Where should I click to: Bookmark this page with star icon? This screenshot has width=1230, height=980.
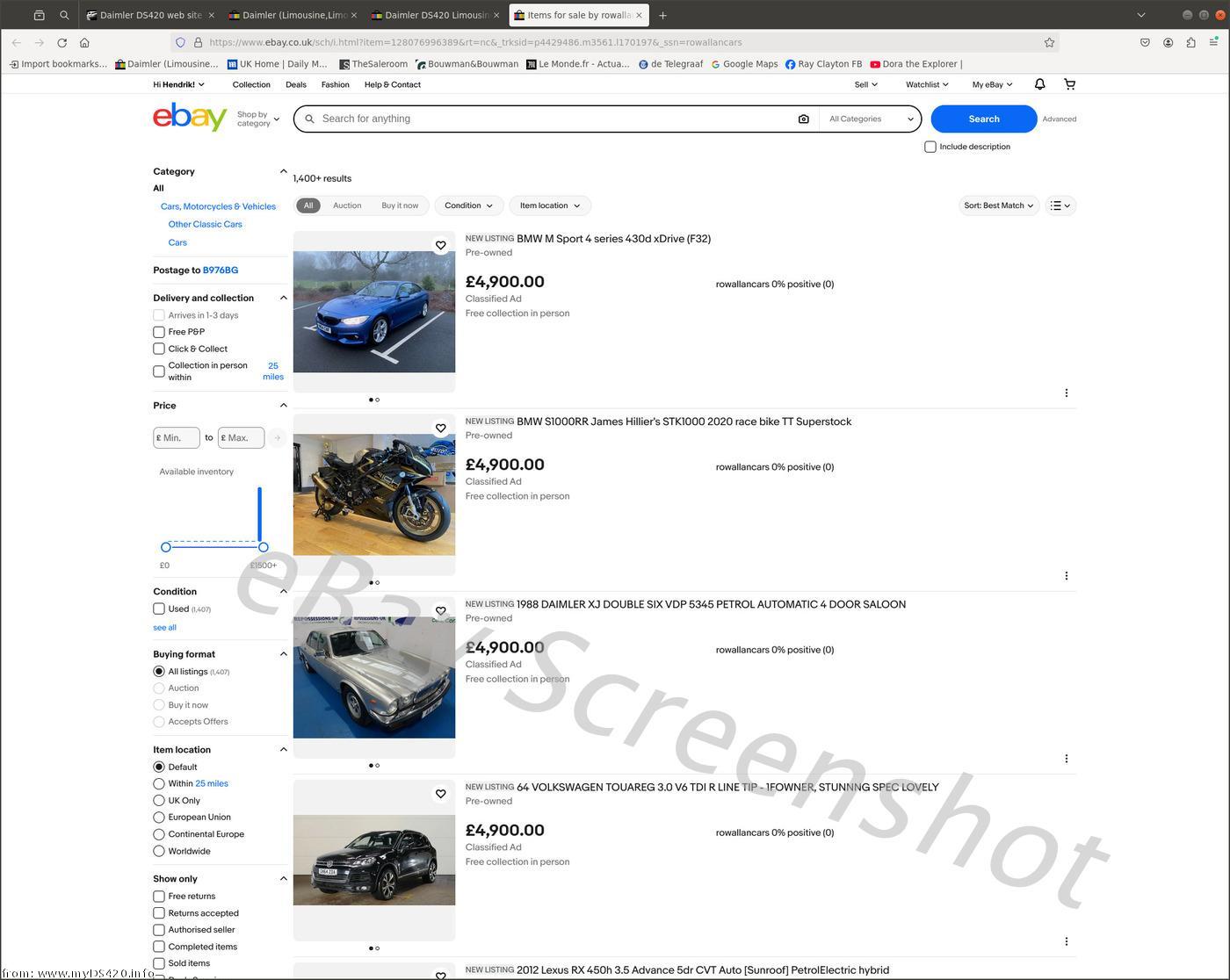(1049, 42)
